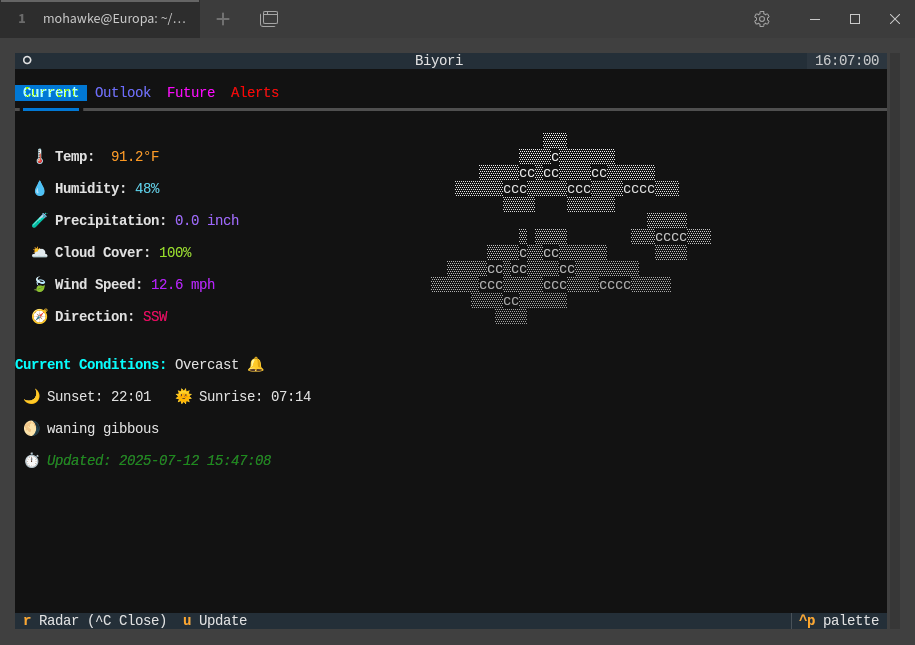The height and width of the screenshot is (645, 915).
Task: Click the thermometer icon beside Temp
Action: (x=39, y=157)
